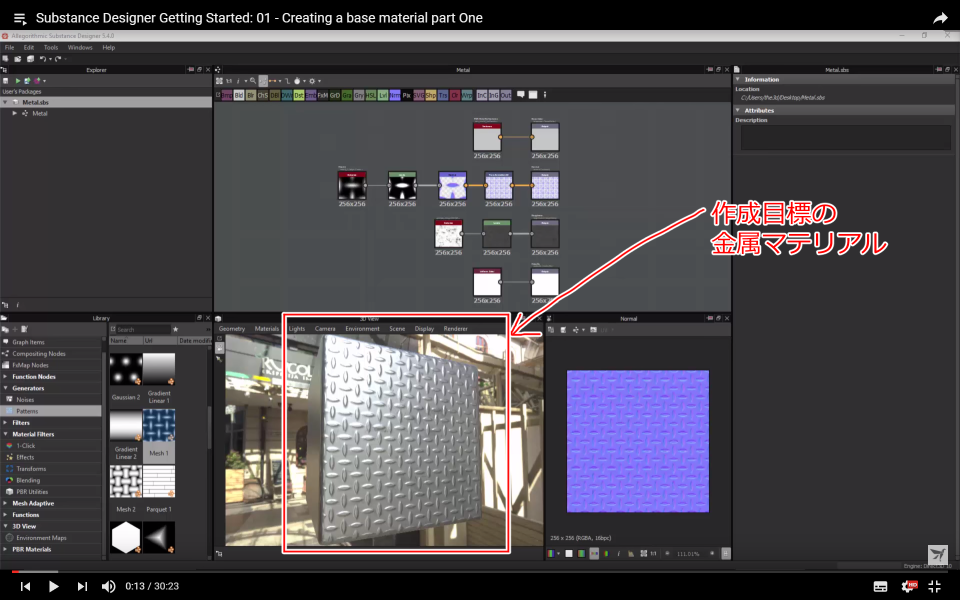Open the Edit menu

[x=29, y=47]
